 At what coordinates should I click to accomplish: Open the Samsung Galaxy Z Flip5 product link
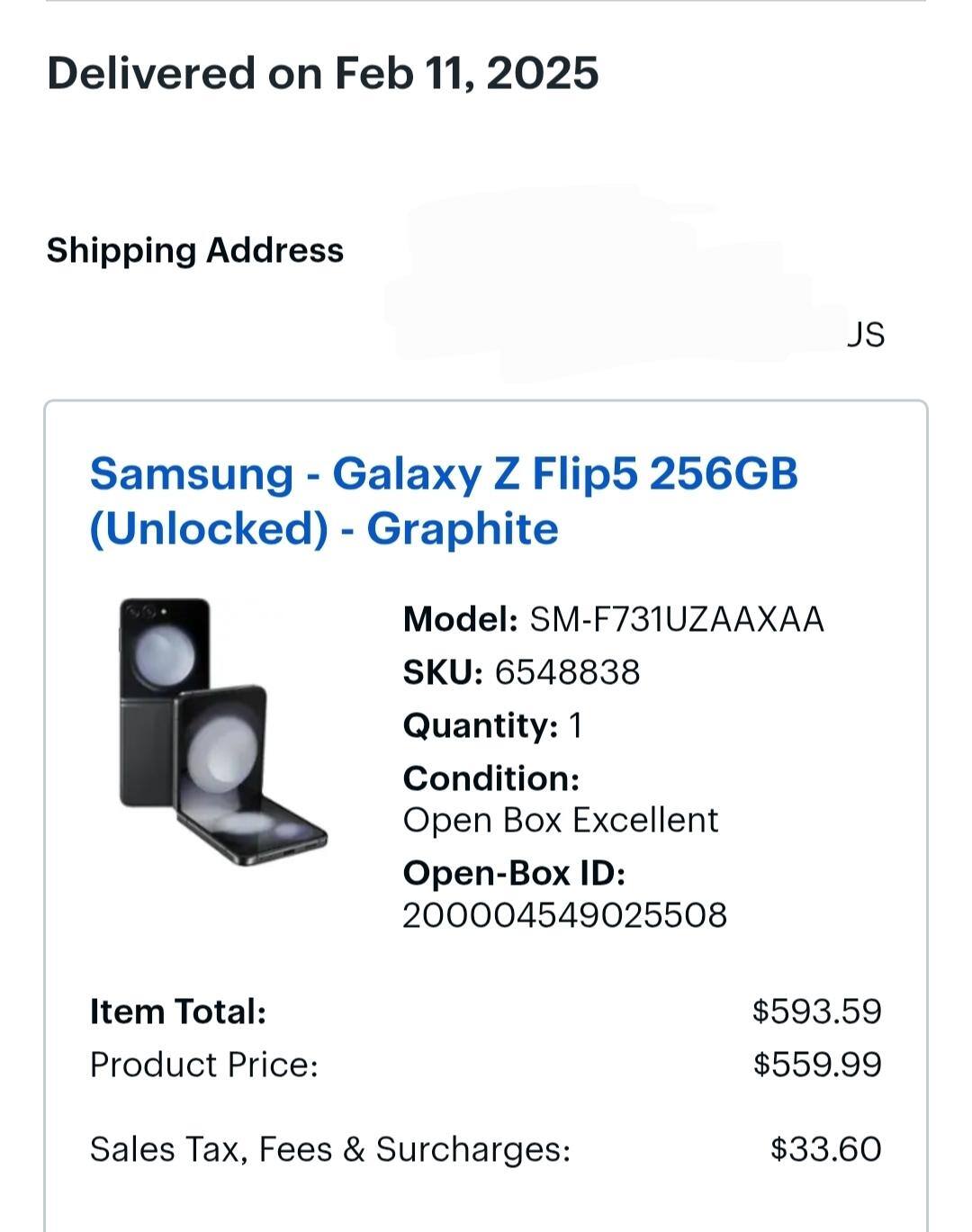[x=444, y=500]
